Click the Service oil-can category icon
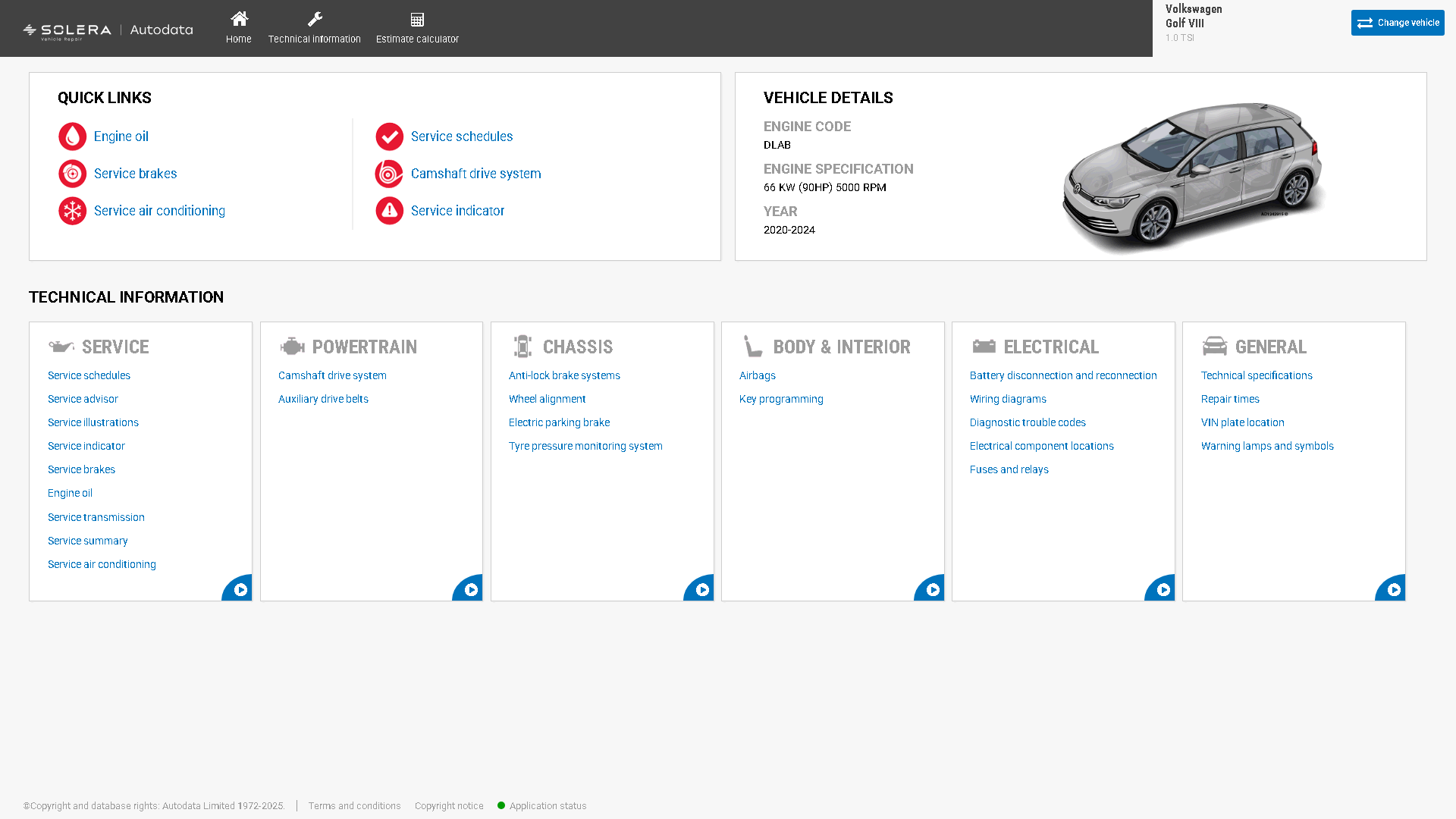 click(x=61, y=347)
